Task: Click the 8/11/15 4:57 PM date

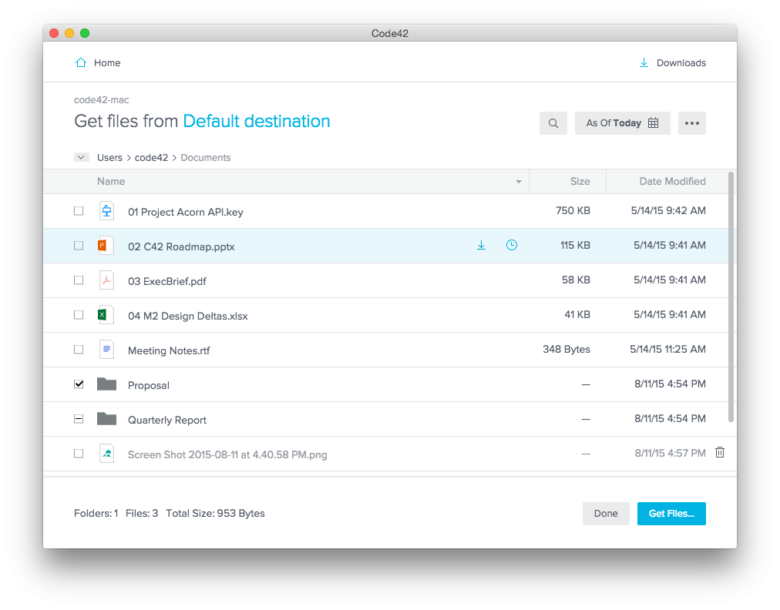Action: (x=670, y=453)
